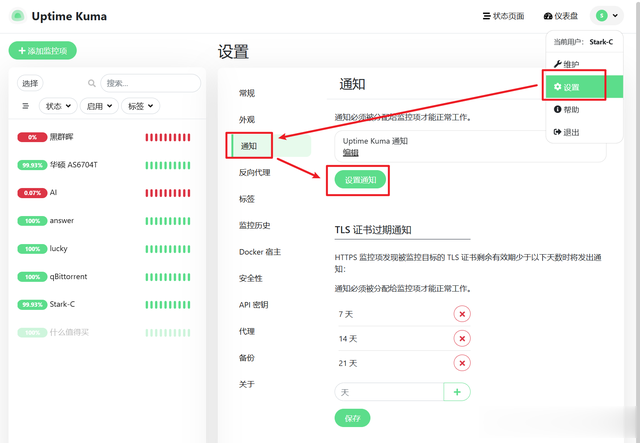The width and height of the screenshot is (640, 443).
Task: Expand the user avatar dropdown
Action: point(607,16)
